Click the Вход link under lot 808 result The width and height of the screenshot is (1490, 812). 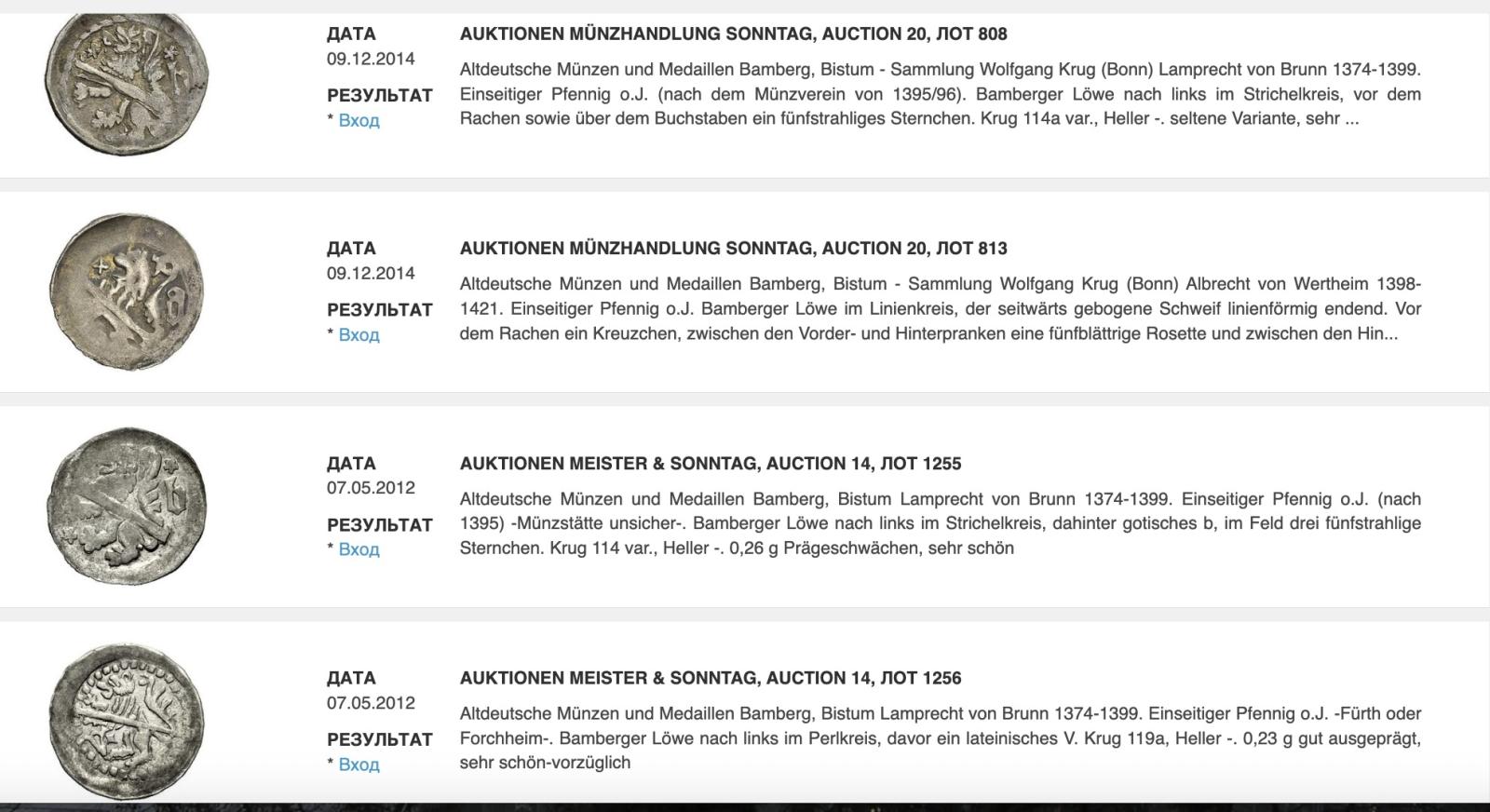pos(359,120)
